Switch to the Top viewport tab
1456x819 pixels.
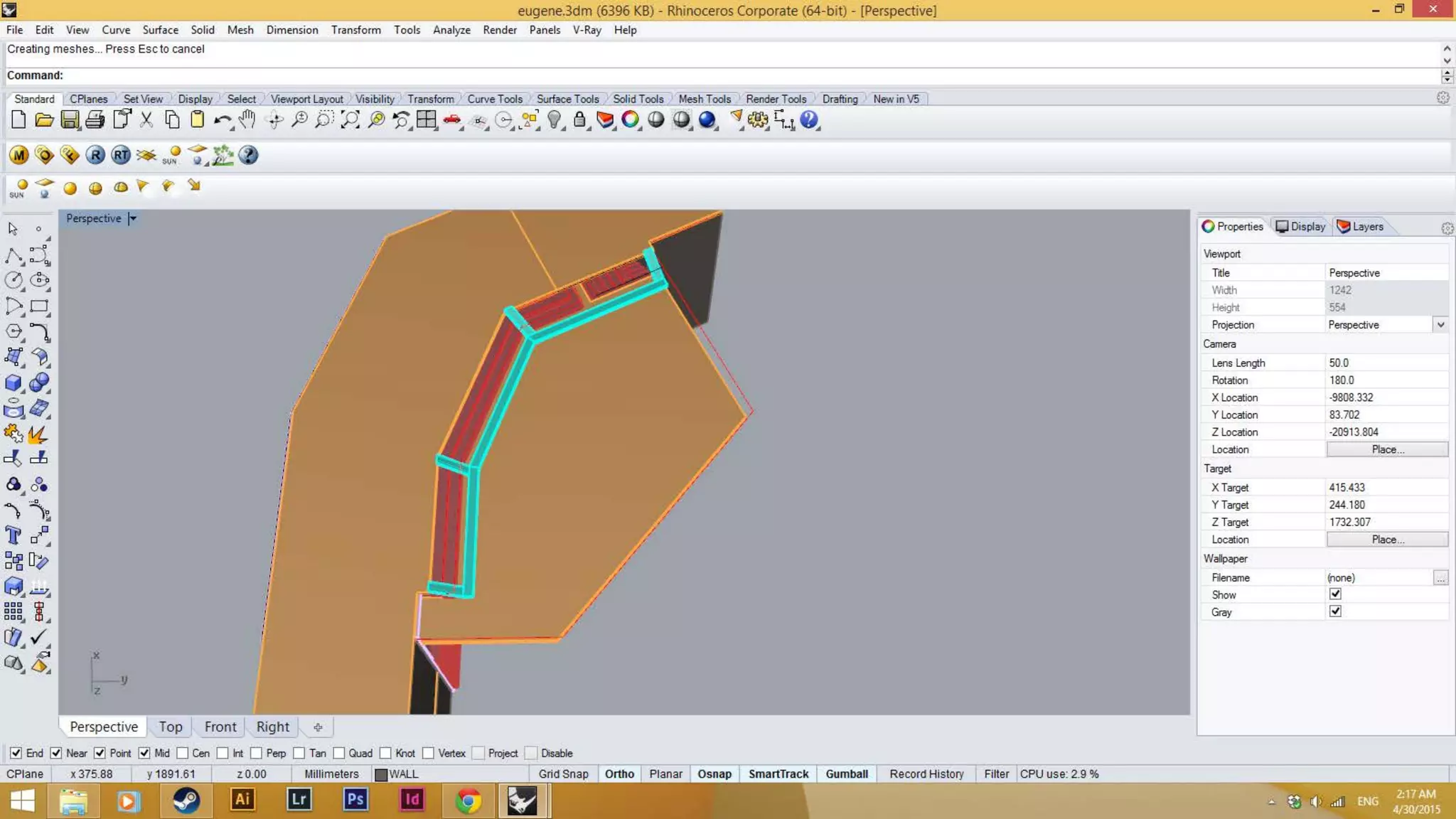point(171,727)
